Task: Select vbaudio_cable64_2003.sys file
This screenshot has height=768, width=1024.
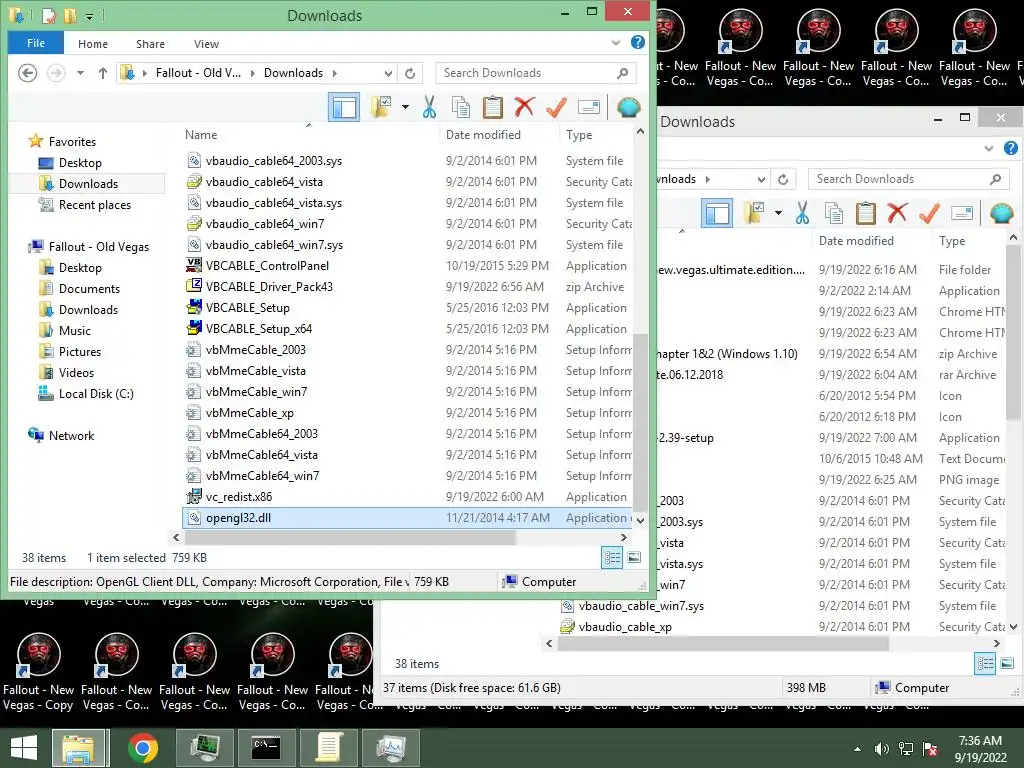Action: [274, 161]
